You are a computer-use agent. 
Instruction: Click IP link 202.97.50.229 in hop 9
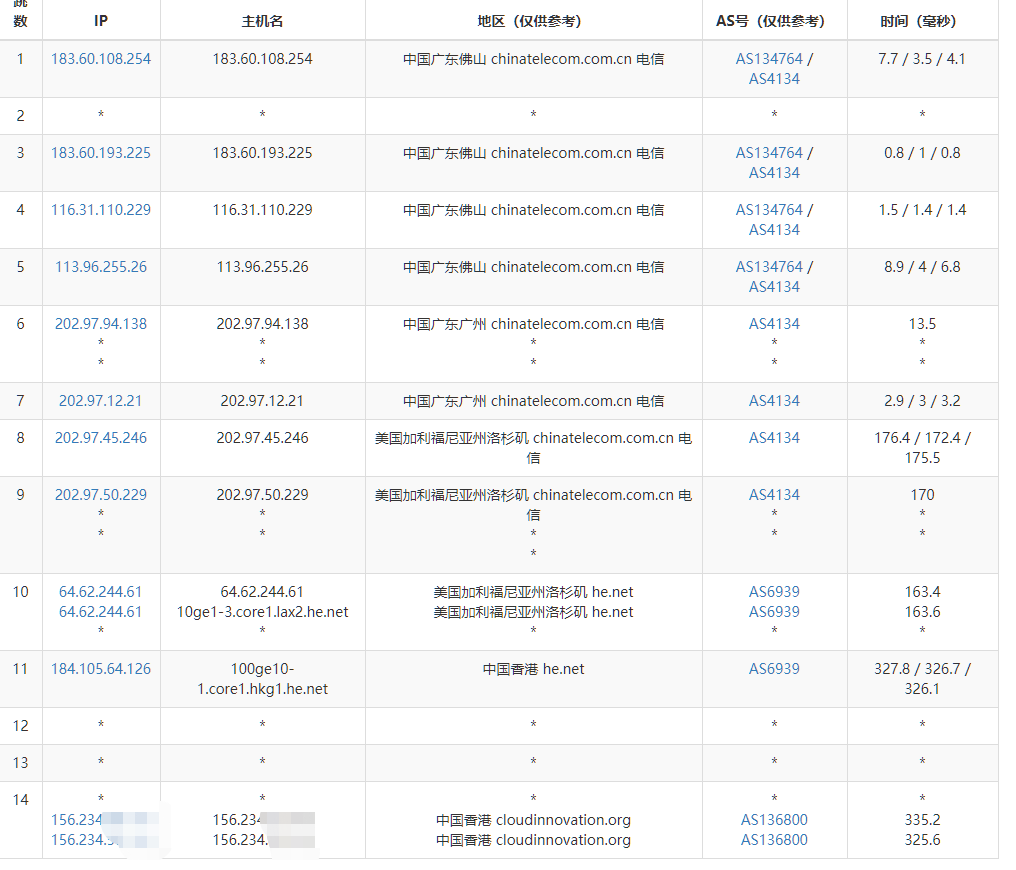point(101,495)
